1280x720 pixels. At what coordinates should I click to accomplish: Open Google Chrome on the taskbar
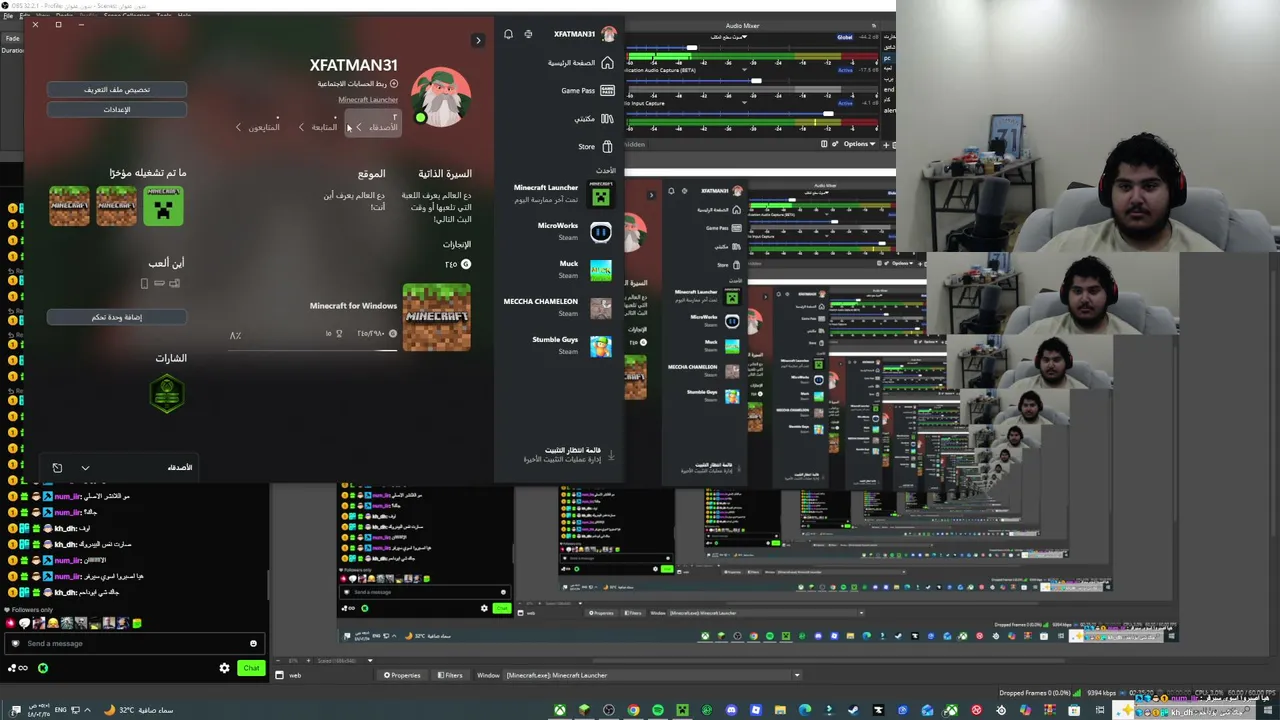(x=633, y=711)
